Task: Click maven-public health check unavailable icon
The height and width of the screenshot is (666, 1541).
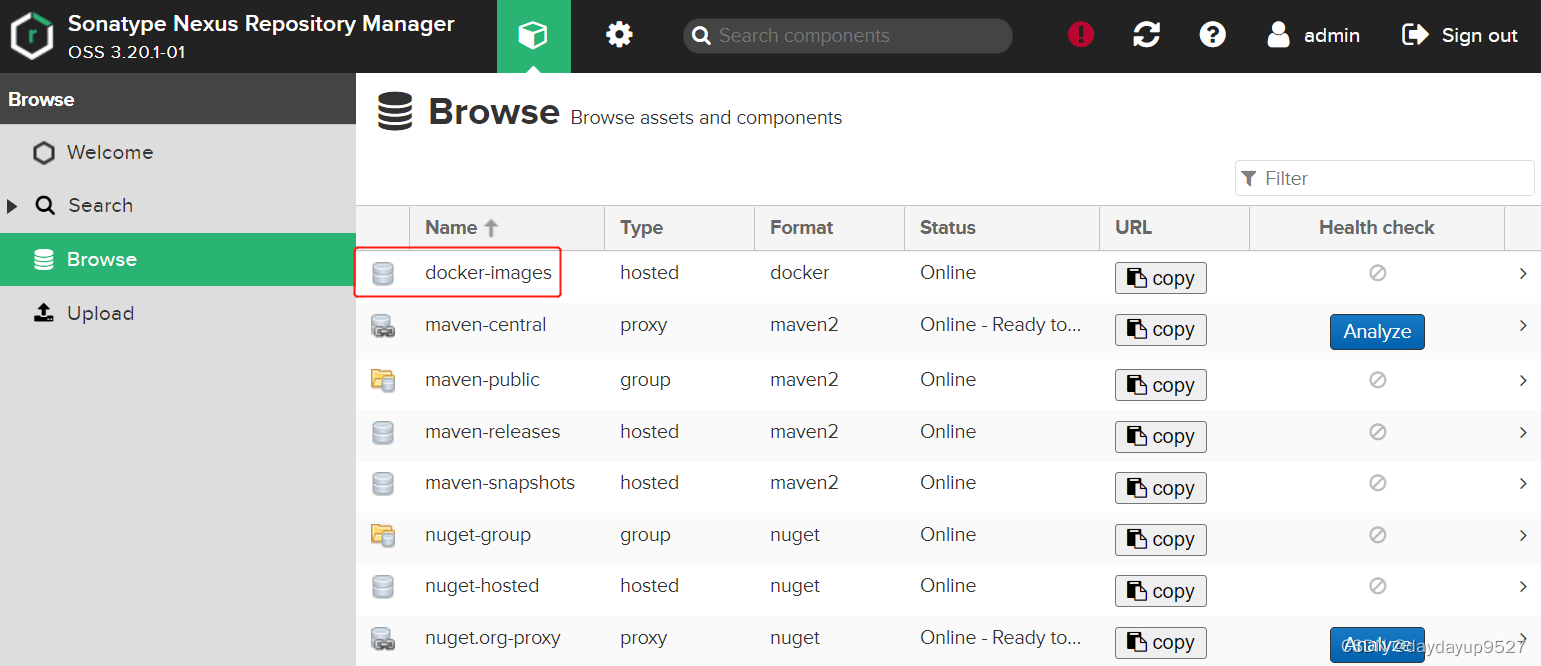Action: (1377, 379)
